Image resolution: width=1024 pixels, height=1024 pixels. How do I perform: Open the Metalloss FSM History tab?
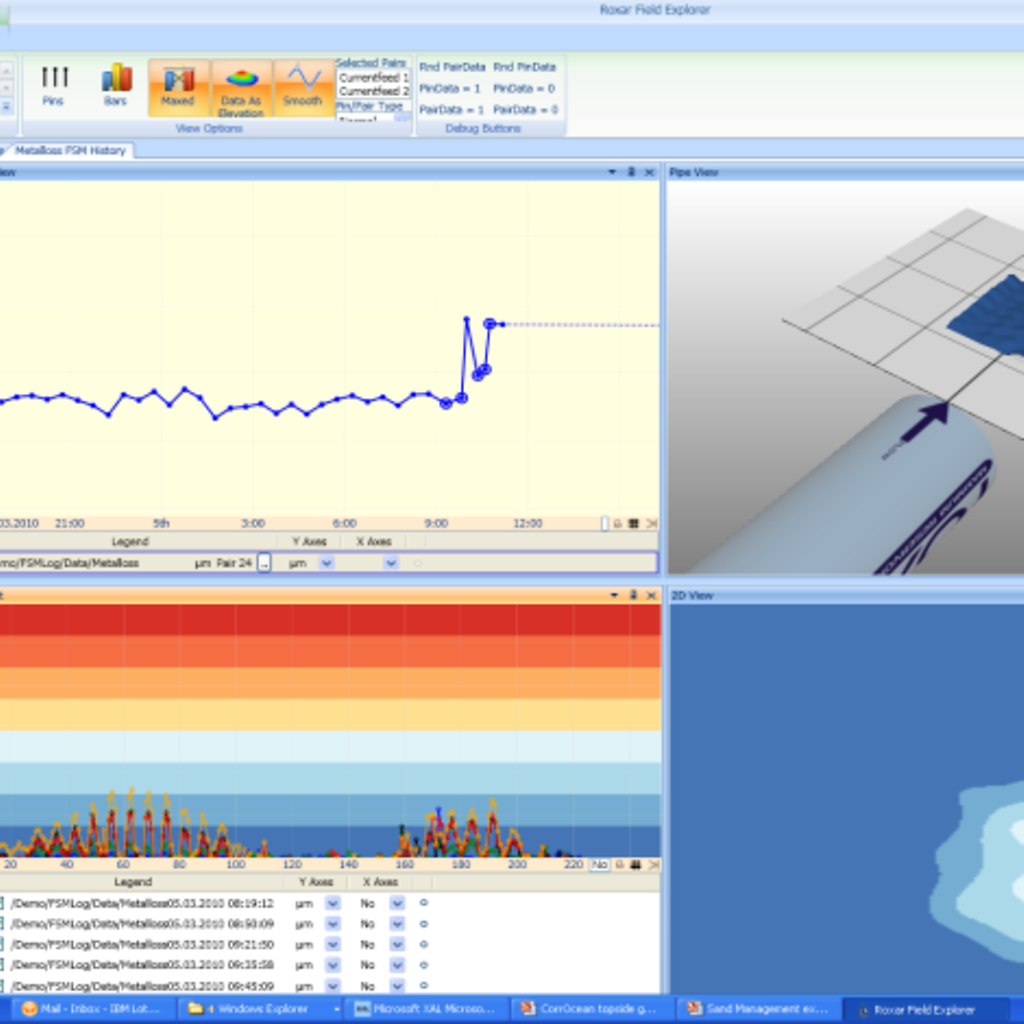[70, 150]
